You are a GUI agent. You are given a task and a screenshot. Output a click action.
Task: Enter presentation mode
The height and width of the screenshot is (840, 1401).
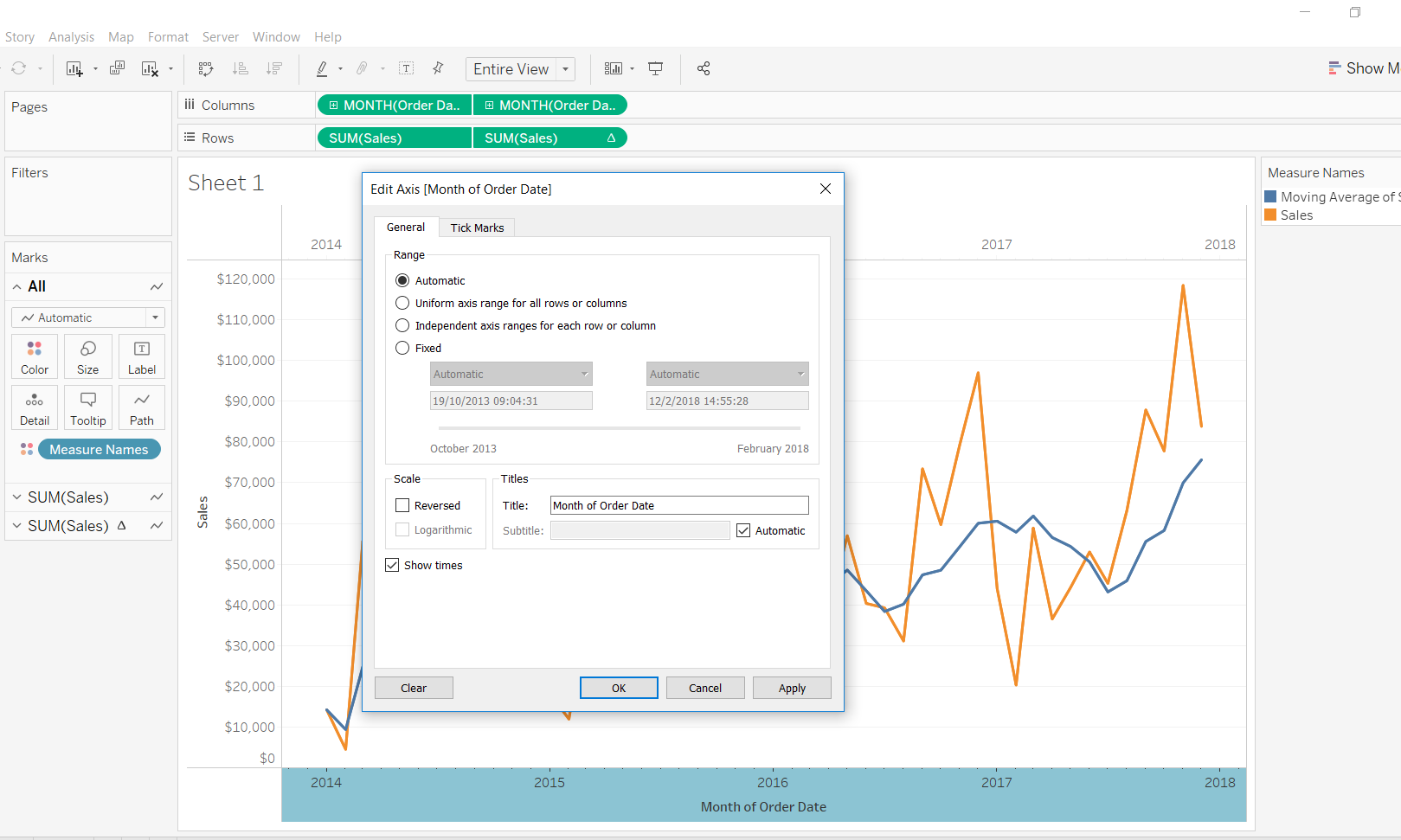[x=655, y=68]
